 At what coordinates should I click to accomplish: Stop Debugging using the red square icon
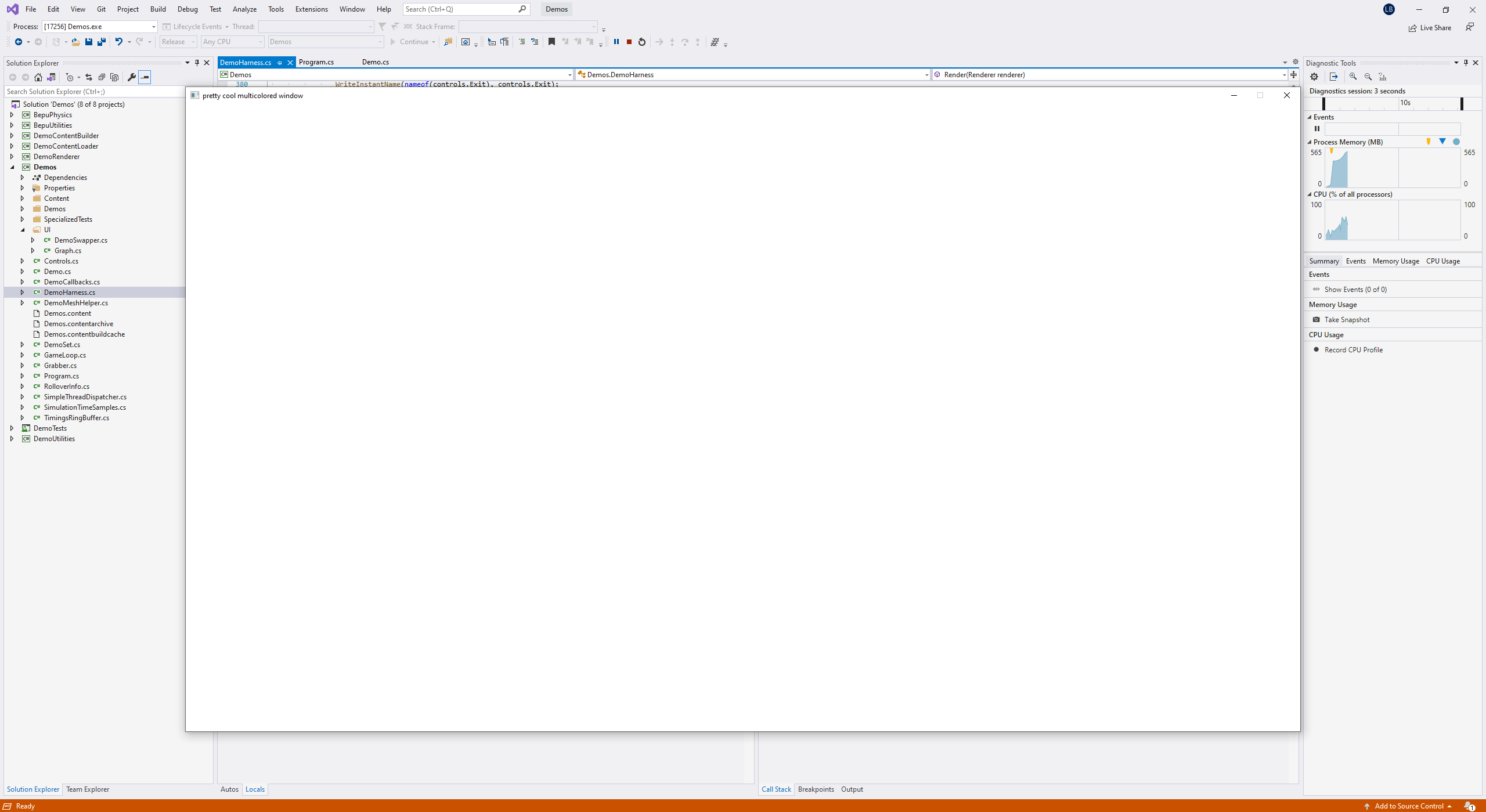tap(629, 41)
